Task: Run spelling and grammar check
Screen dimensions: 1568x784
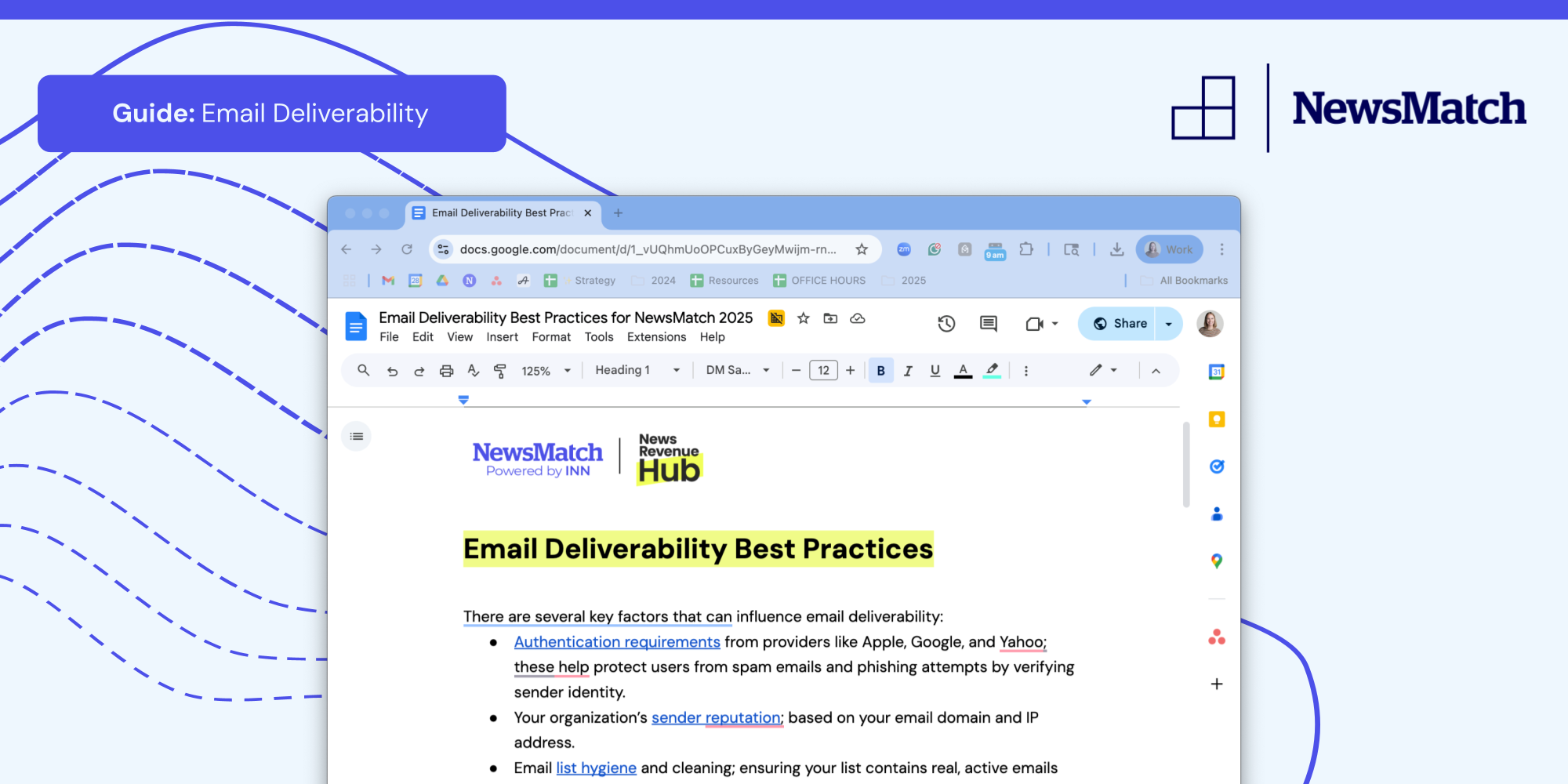Action: click(474, 371)
